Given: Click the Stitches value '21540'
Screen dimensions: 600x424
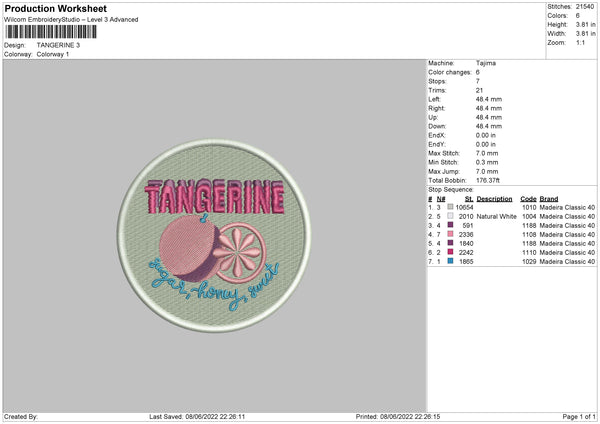Looking at the screenshot, I should [x=585, y=7].
